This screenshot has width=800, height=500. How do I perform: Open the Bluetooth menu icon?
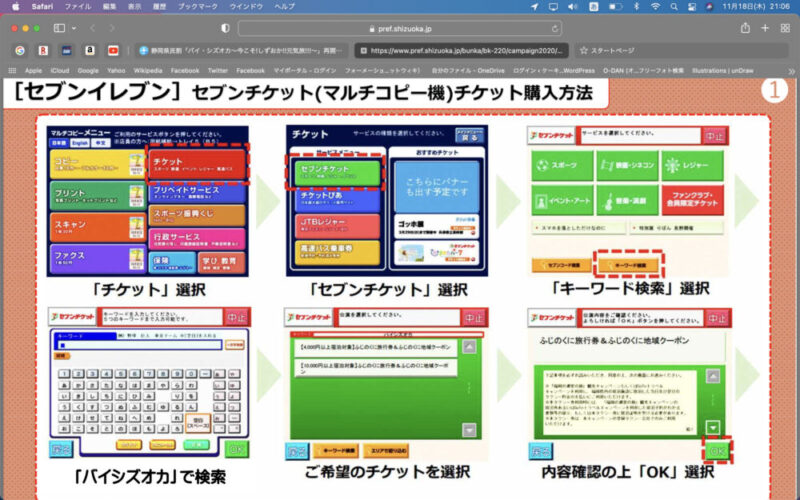(x=636, y=7)
